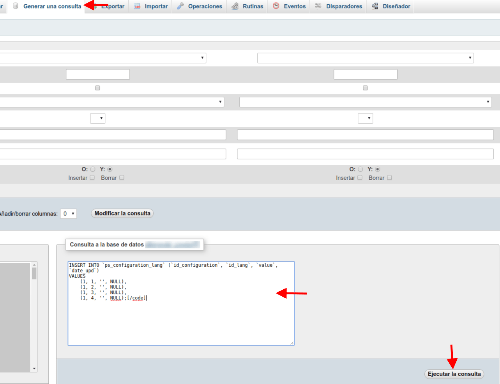Click the table list scrollbar up arrow
Viewport: 500px width, 384px height.
pos(34,265)
